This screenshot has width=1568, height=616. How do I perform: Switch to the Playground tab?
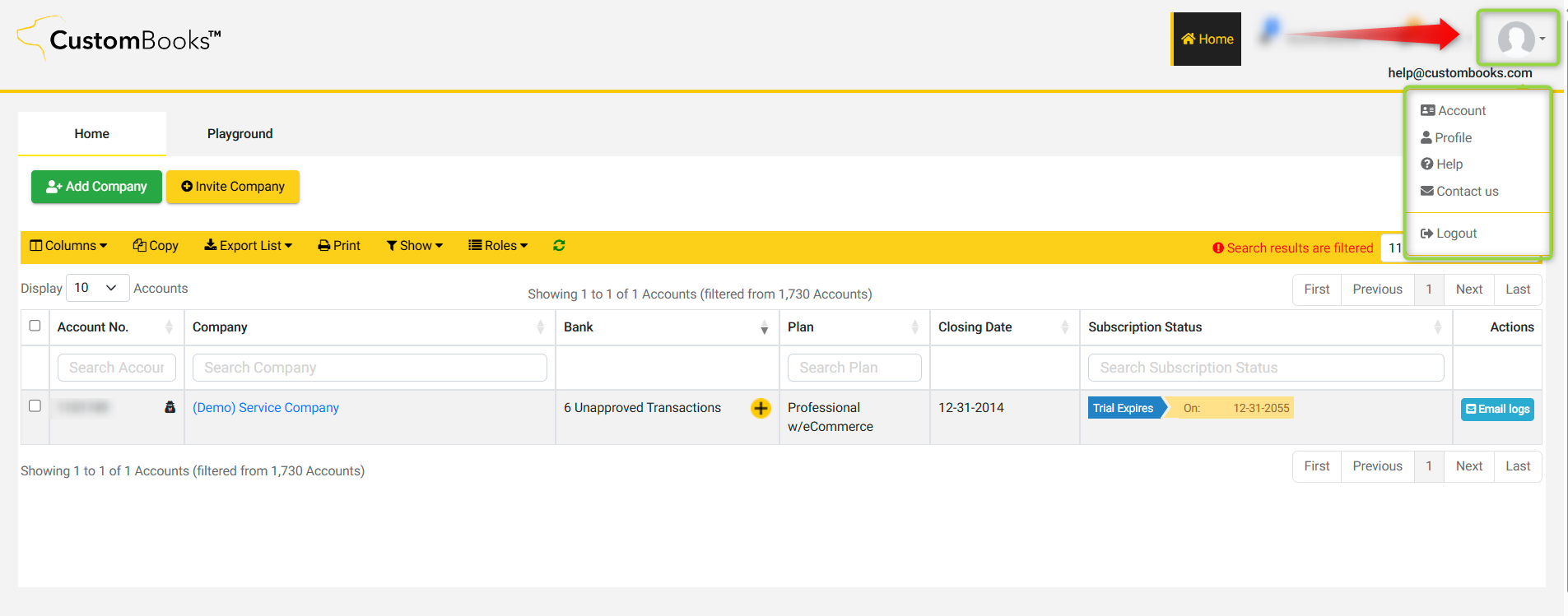240,133
